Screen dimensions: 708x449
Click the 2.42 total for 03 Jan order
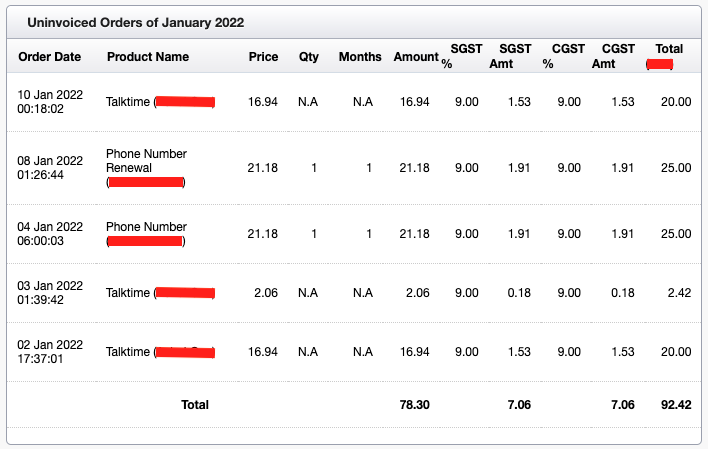tap(677, 293)
